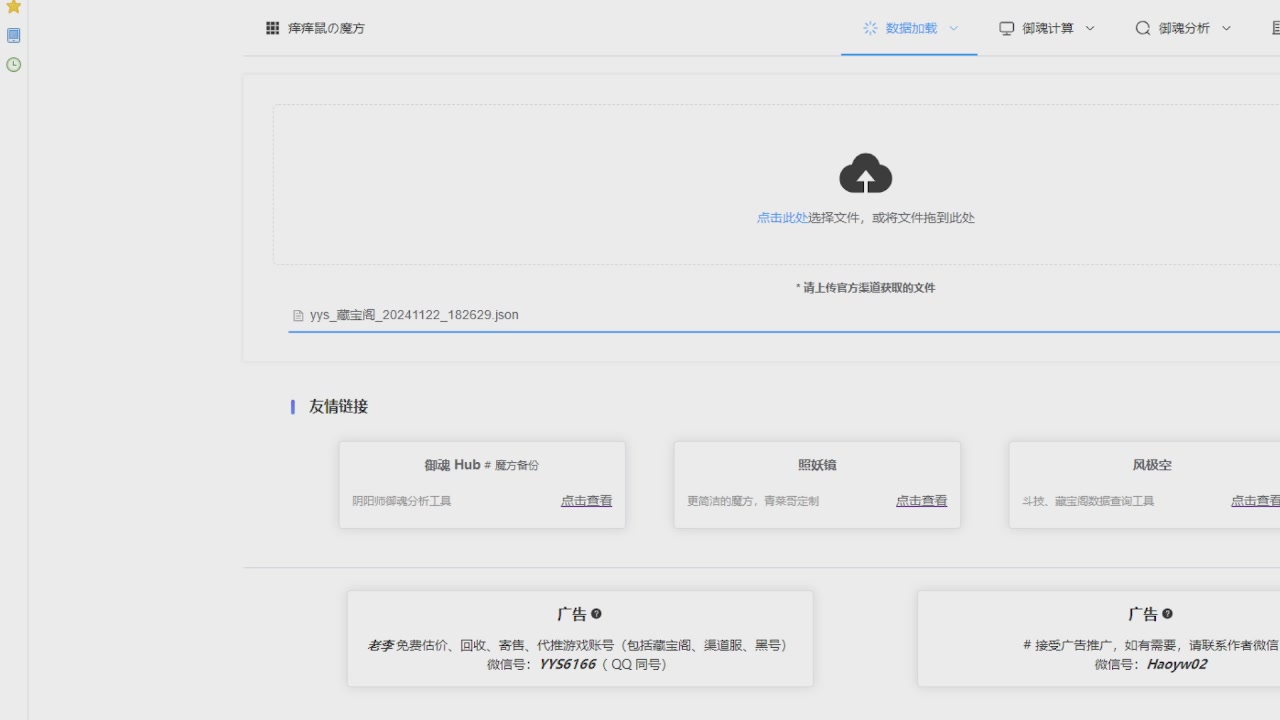Open the 御魂计算 menu

pyautogui.click(x=1046, y=28)
